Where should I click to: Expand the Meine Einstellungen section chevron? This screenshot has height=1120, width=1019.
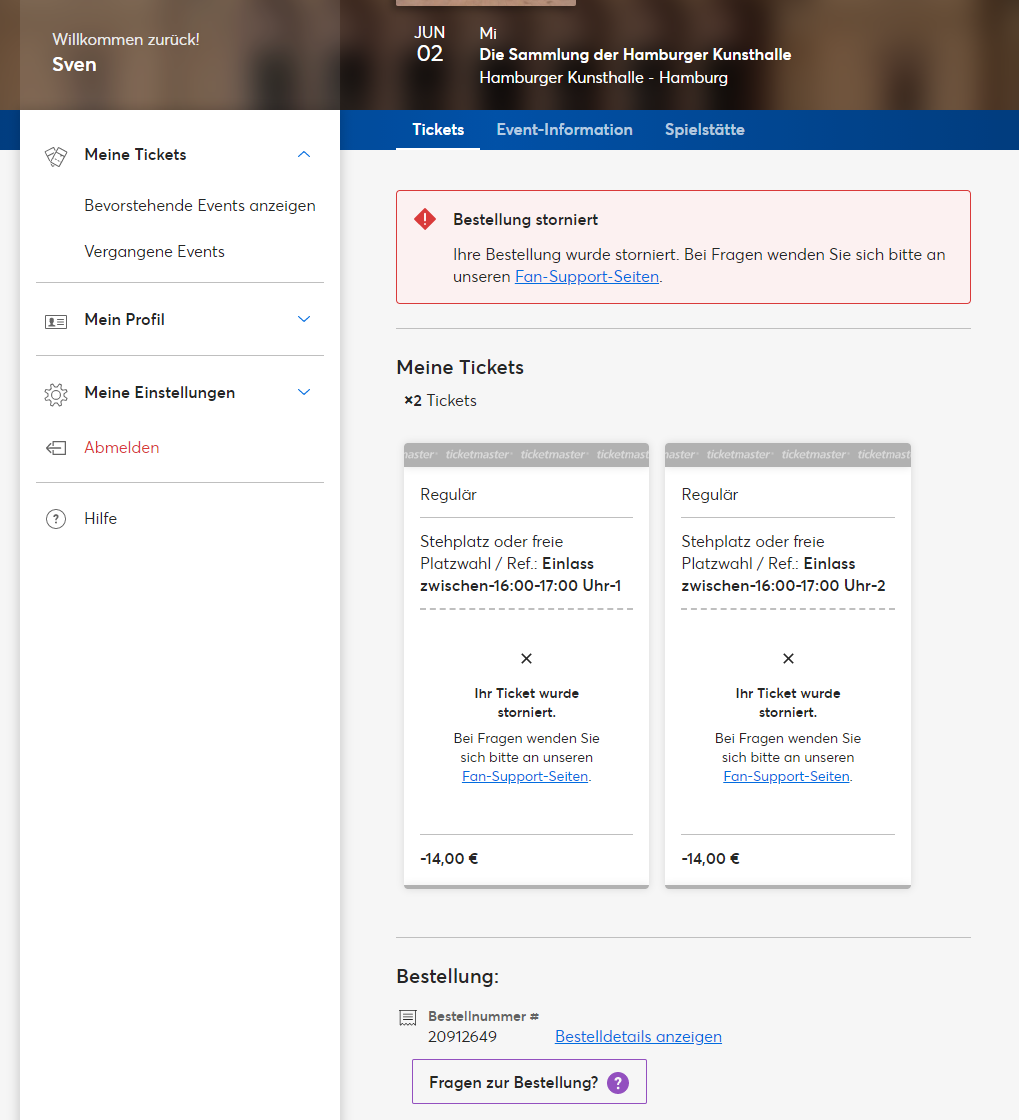[304, 392]
